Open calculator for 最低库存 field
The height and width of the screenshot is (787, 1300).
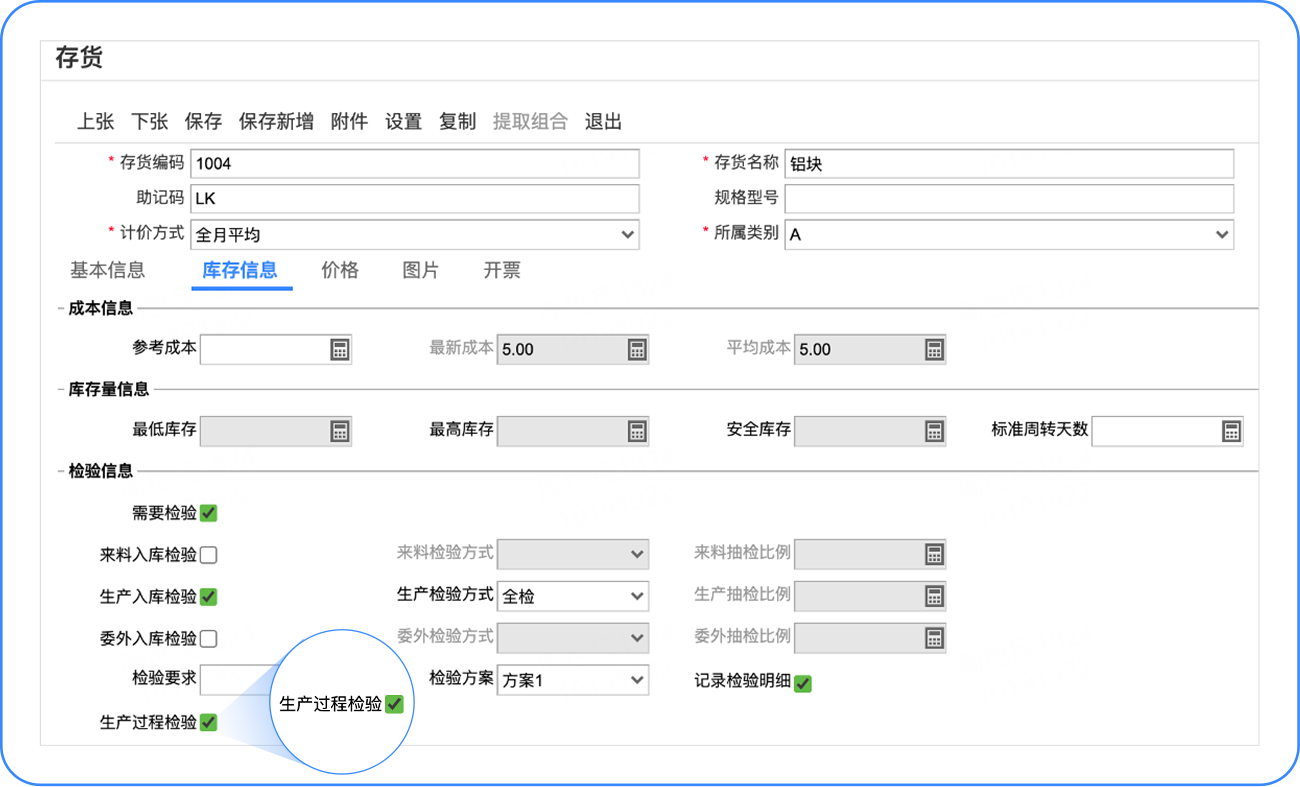coord(339,431)
